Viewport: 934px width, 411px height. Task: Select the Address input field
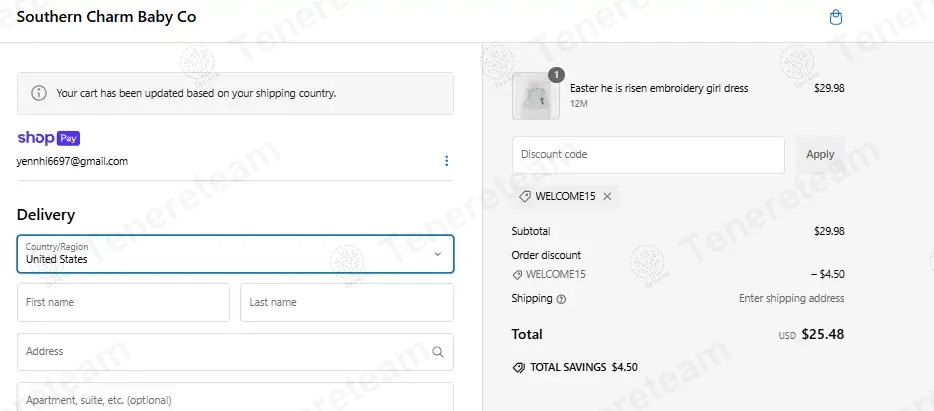pos(235,352)
